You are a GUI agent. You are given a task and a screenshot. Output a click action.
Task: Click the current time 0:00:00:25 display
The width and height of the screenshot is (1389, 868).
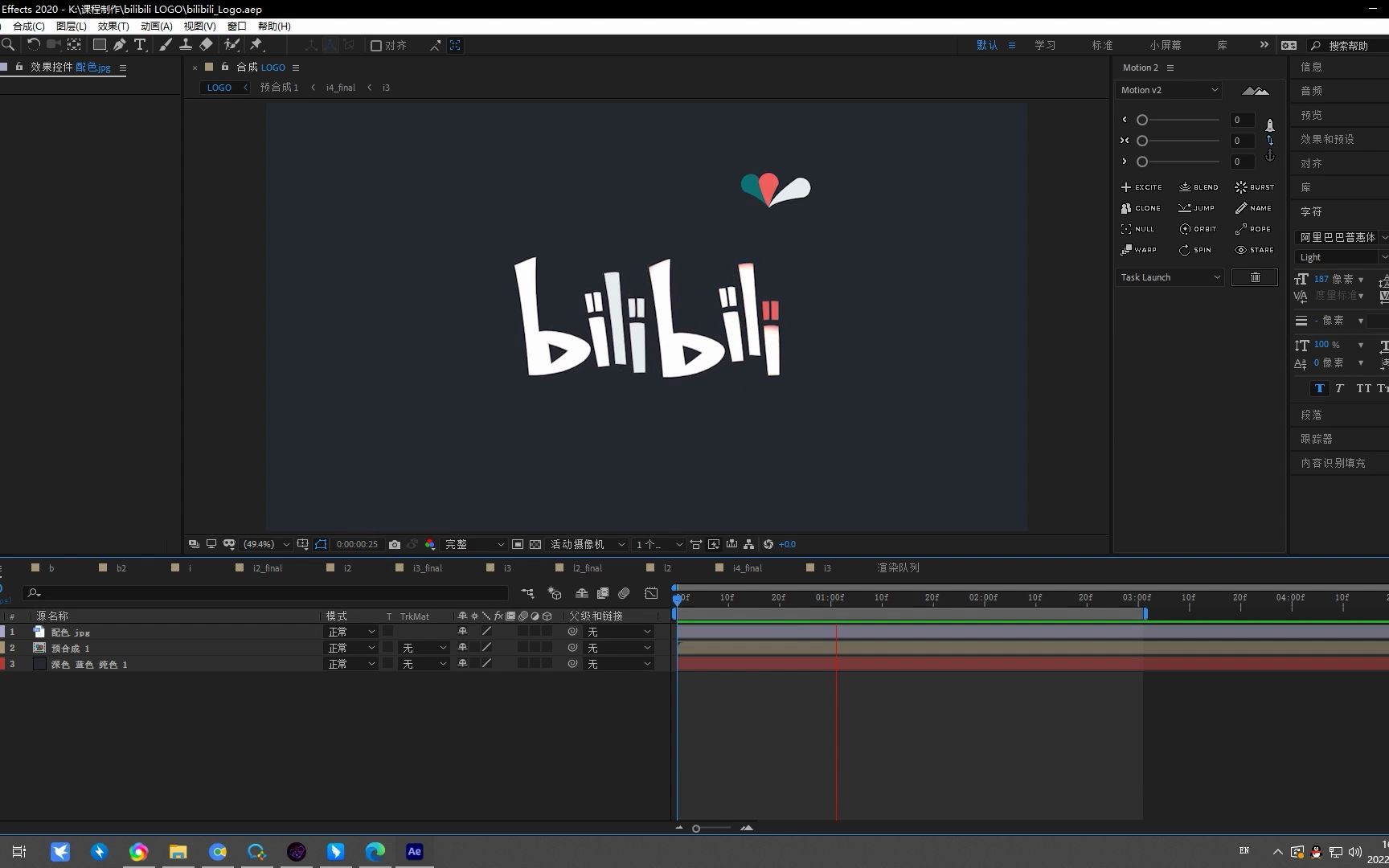point(357,544)
